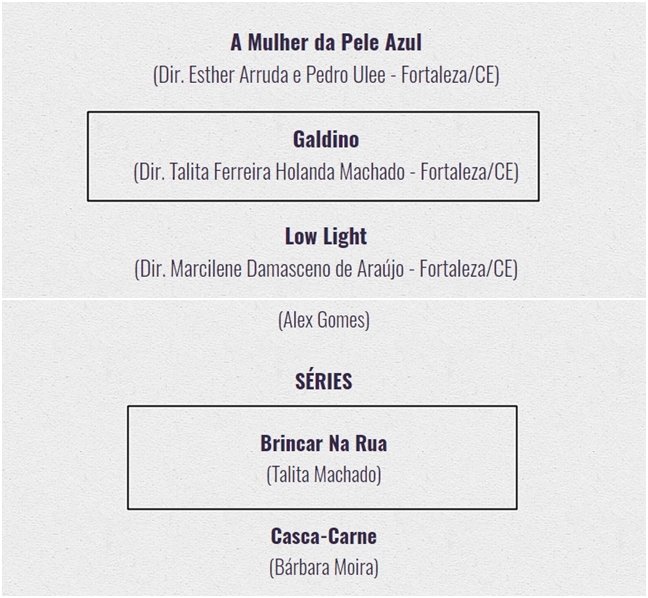The width and height of the screenshot is (648, 598).
Task: Open the Low Light title
Action: coord(326,236)
